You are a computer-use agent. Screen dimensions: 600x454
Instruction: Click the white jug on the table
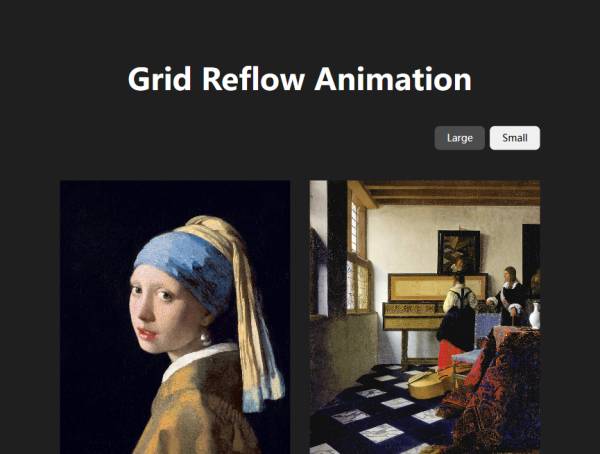(535, 315)
